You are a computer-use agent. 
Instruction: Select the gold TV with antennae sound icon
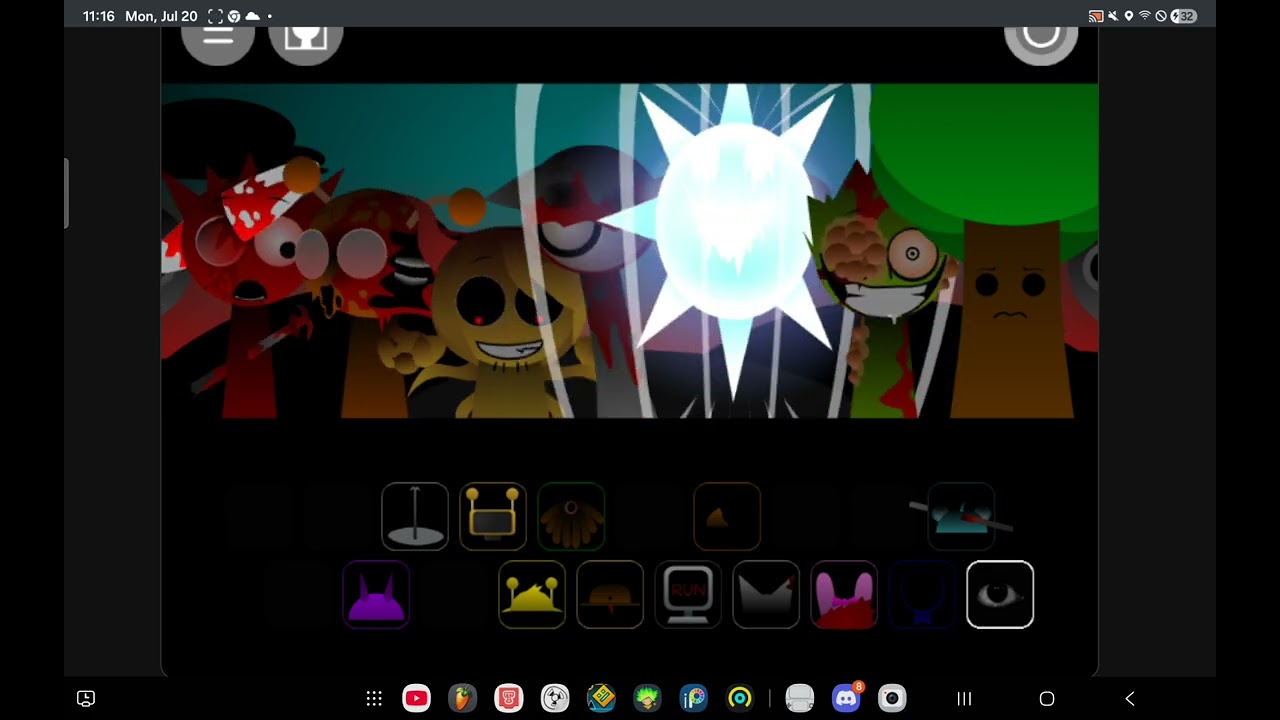[x=493, y=516]
